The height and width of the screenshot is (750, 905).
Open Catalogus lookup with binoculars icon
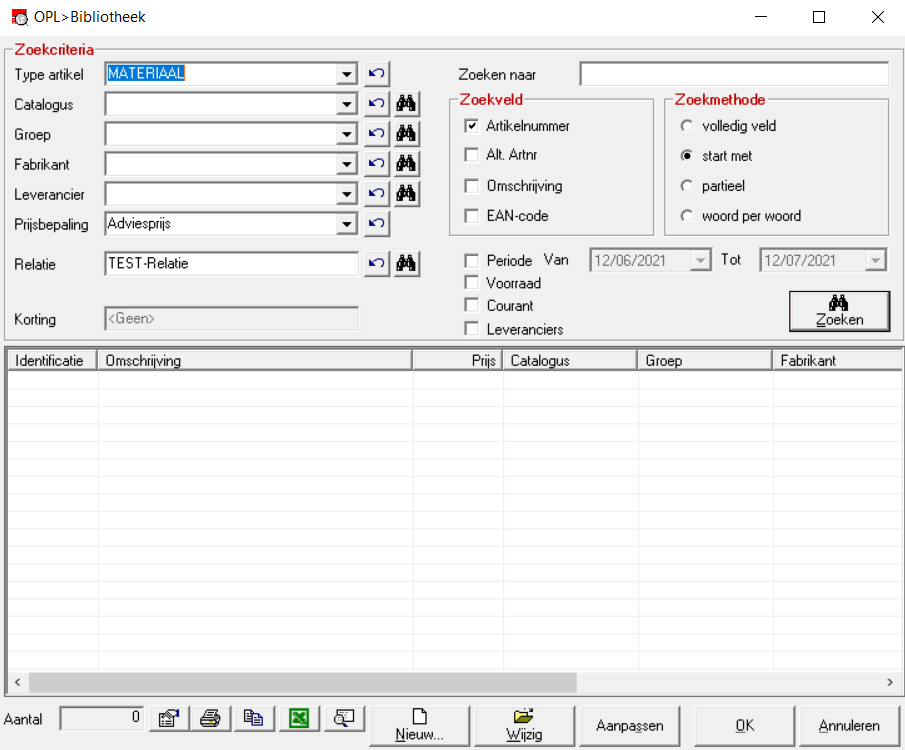click(406, 104)
